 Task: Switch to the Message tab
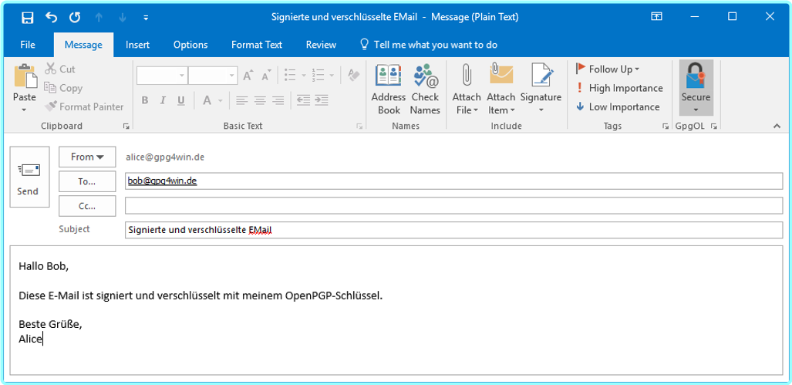83,44
